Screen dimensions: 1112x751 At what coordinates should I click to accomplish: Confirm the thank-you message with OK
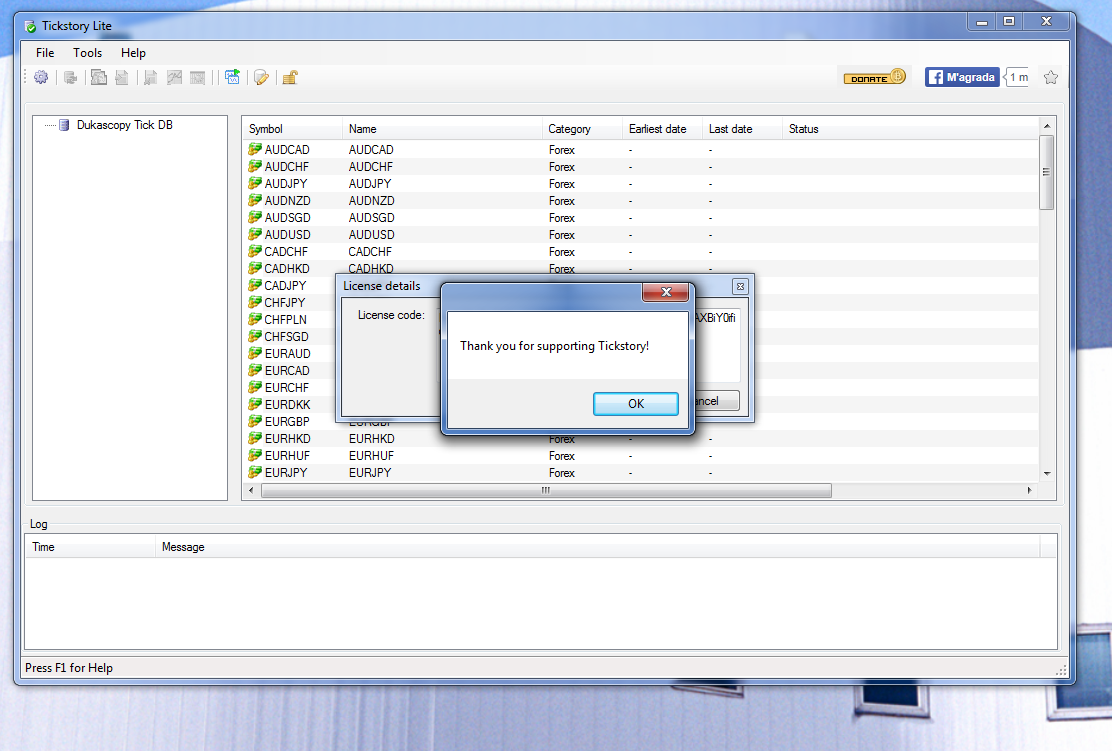coord(635,404)
